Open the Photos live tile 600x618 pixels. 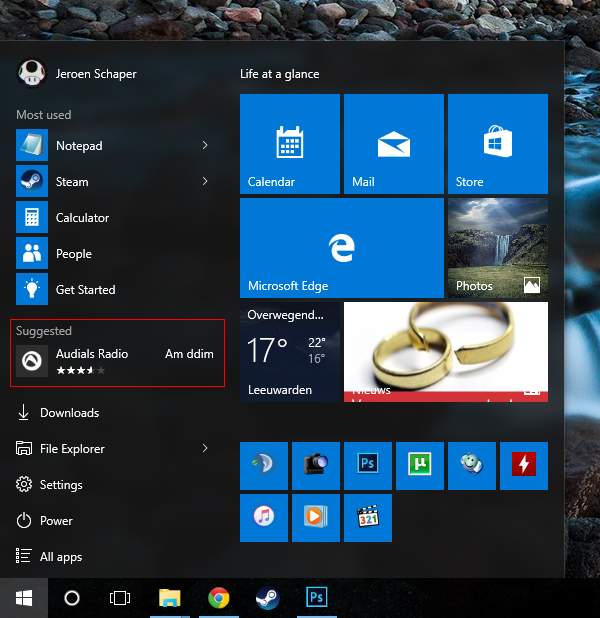coord(498,248)
